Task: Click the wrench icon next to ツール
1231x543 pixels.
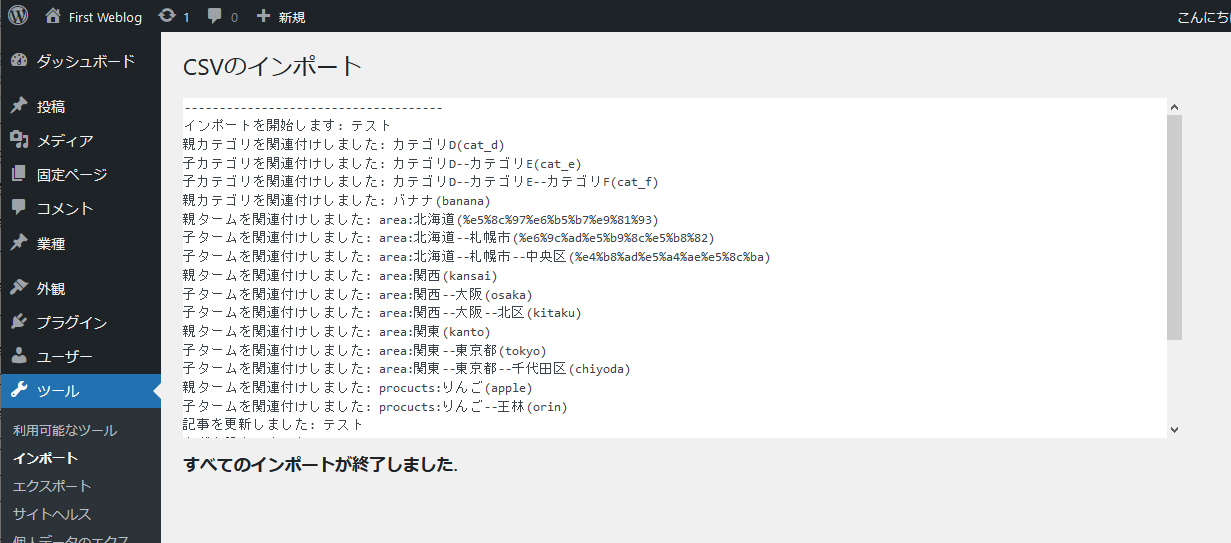Action: coord(19,390)
